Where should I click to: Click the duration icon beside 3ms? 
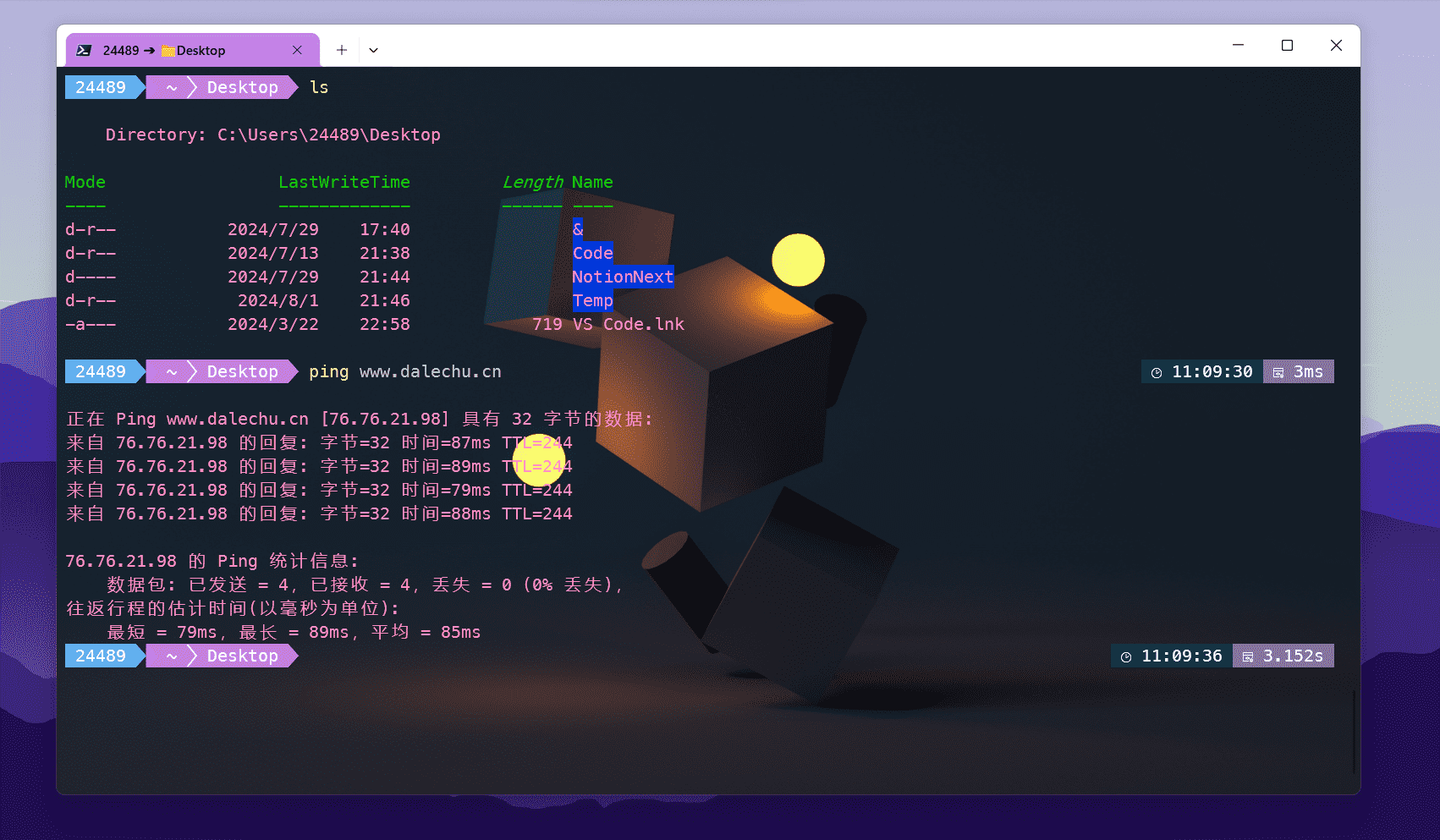pyautogui.click(x=1278, y=372)
